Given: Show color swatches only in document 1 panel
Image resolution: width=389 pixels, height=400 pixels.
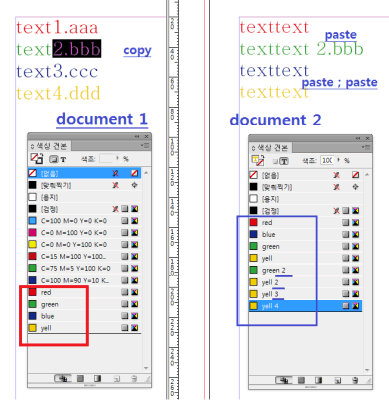Looking at the screenshot, I should [80, 378].
